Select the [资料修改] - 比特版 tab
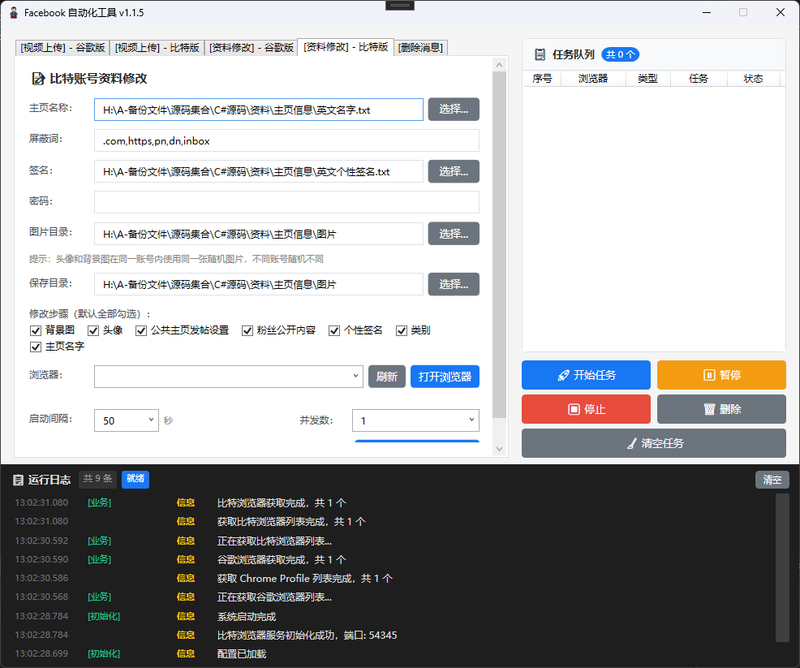This screenshot has height=668, width=800. (346, 47)
